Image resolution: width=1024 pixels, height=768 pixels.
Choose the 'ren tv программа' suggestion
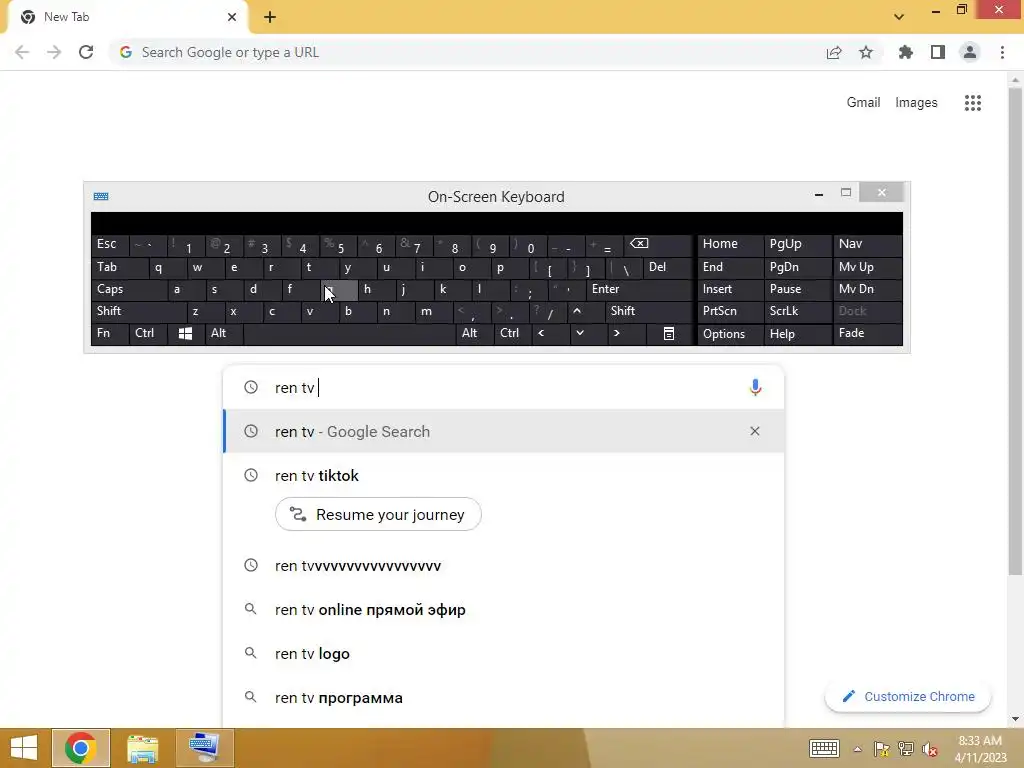click(x=504, y=698)
